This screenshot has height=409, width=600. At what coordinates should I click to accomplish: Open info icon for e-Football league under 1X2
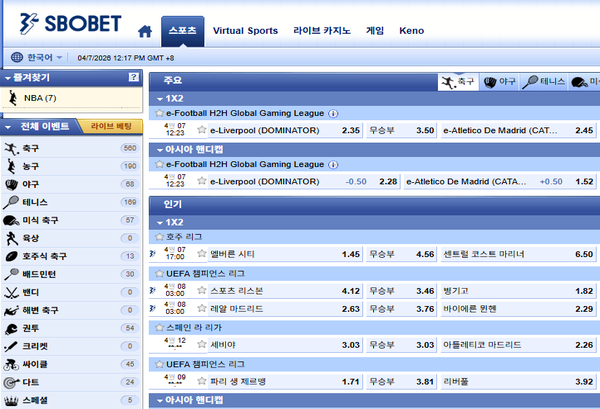[333, 114]
